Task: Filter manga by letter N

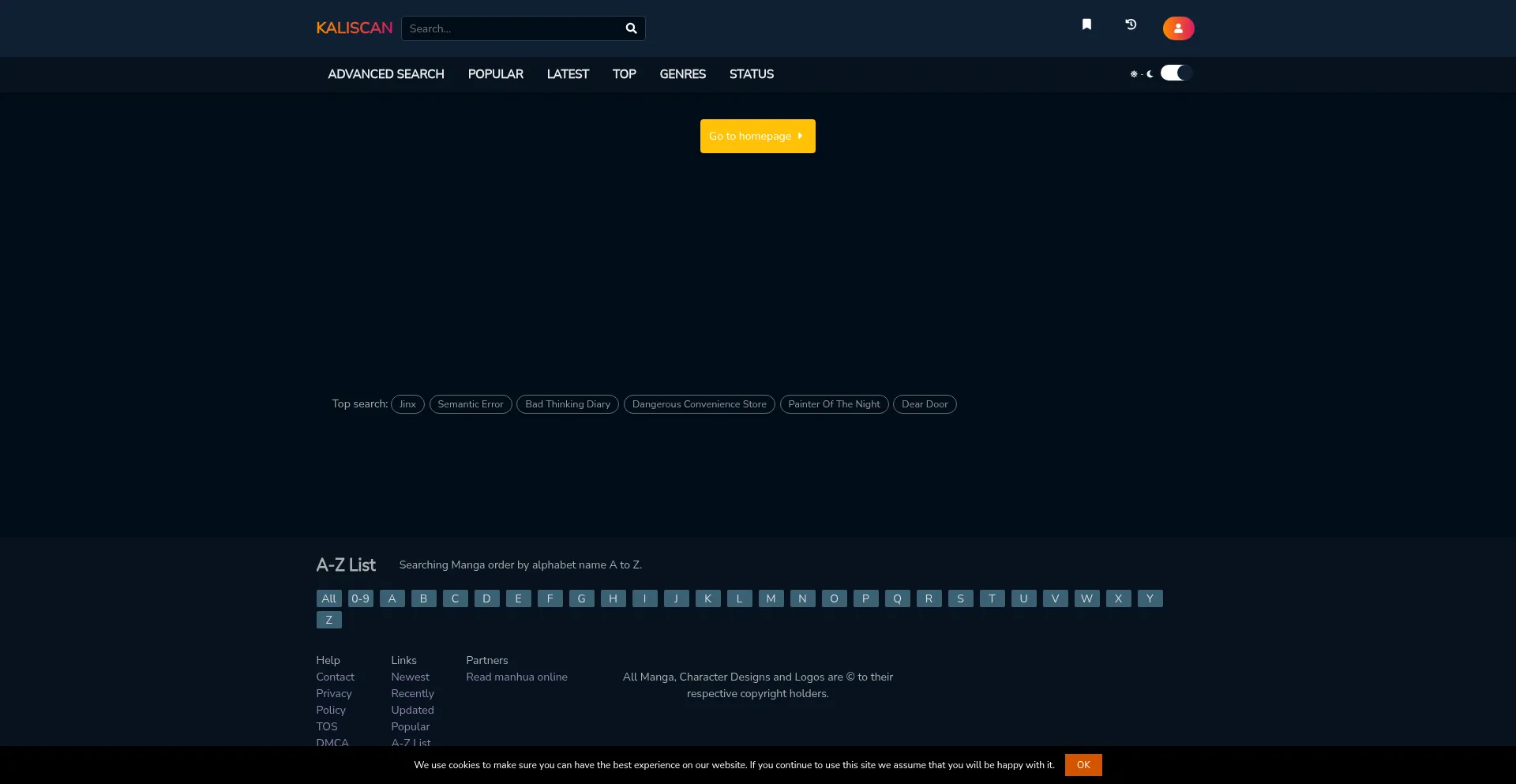Action: pyautogui.click(x=803, y=598)
